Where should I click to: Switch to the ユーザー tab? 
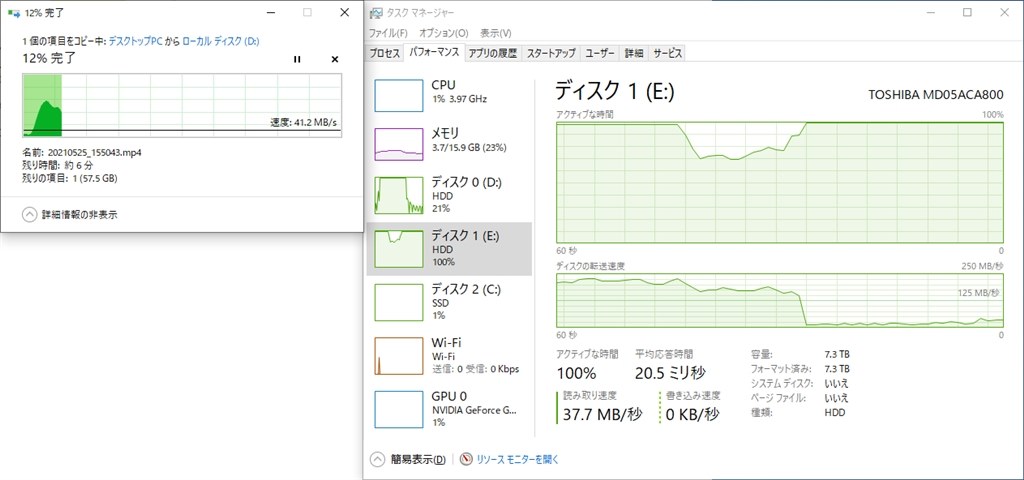pyautogui.click(x=600, y=54)
